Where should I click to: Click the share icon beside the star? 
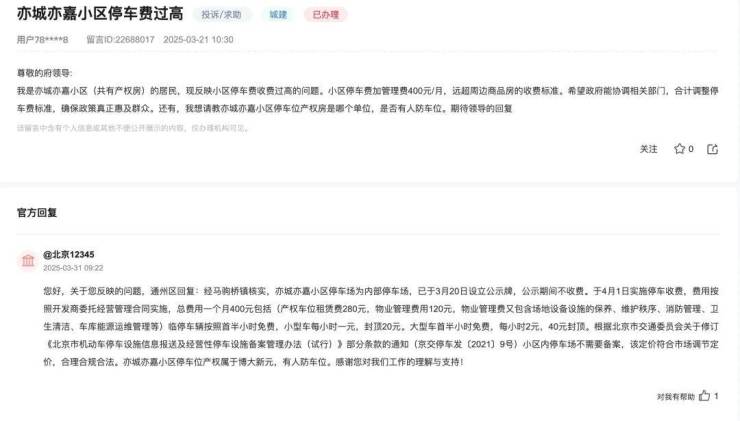tap(712, 149)
